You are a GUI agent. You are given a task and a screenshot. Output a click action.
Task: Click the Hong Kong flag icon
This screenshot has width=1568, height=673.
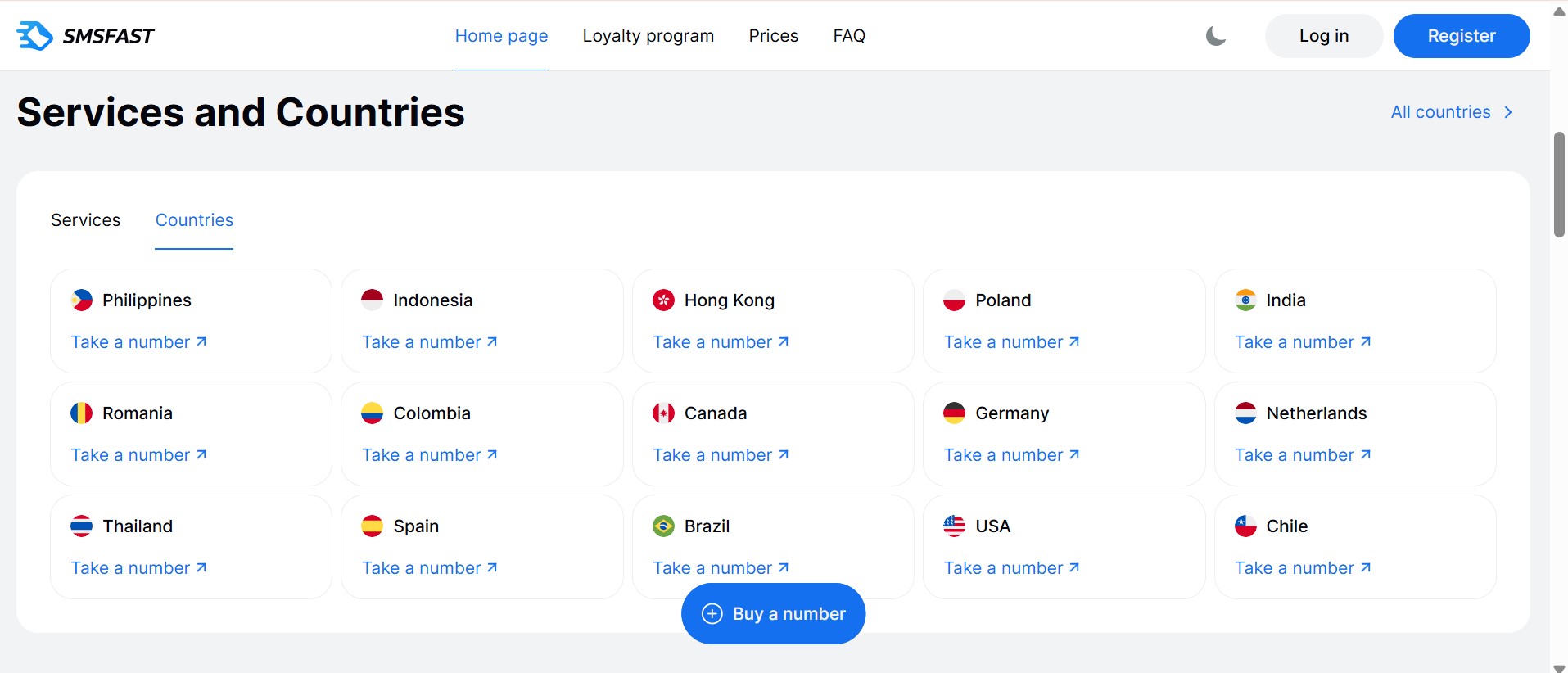pyautogui.click(x=663, y=300)
